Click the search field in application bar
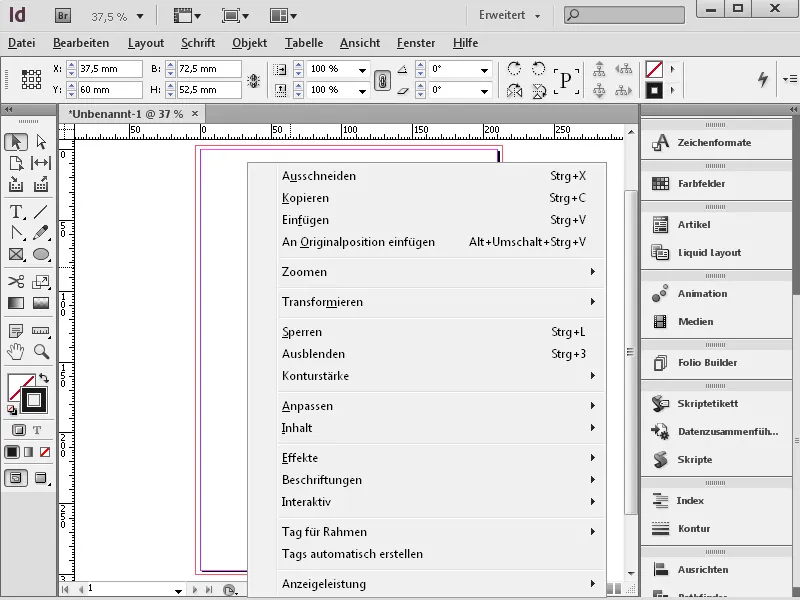This screenshot has height=600, width=800. 624,15
